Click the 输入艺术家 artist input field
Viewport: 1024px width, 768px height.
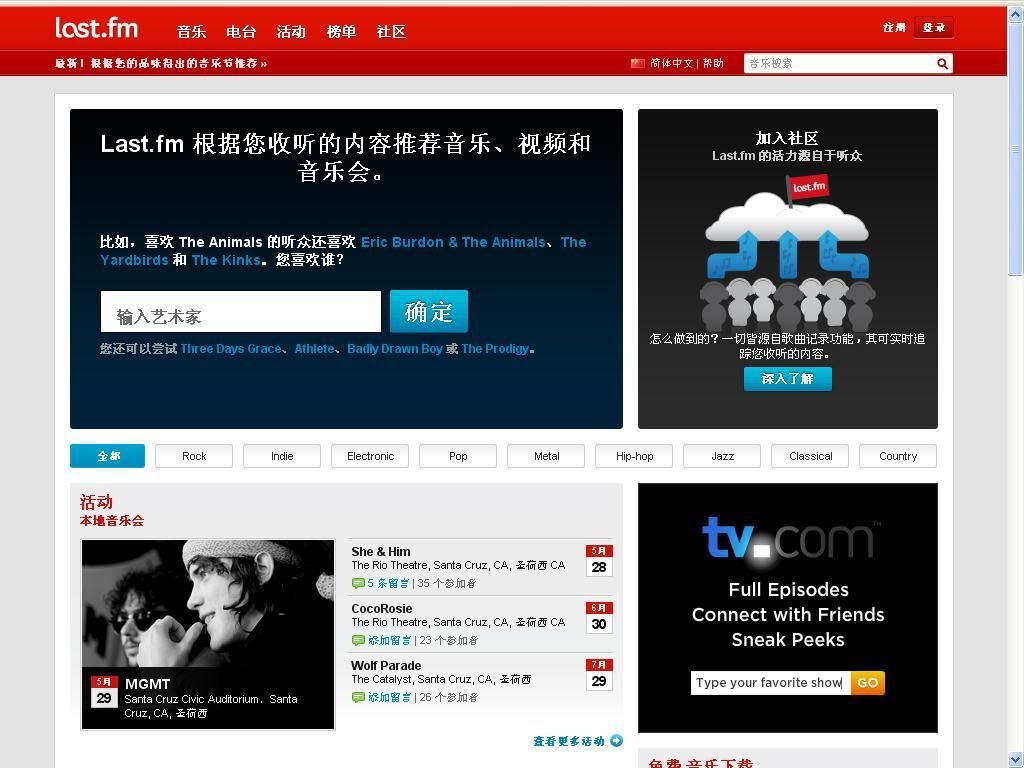click(240, 312)
